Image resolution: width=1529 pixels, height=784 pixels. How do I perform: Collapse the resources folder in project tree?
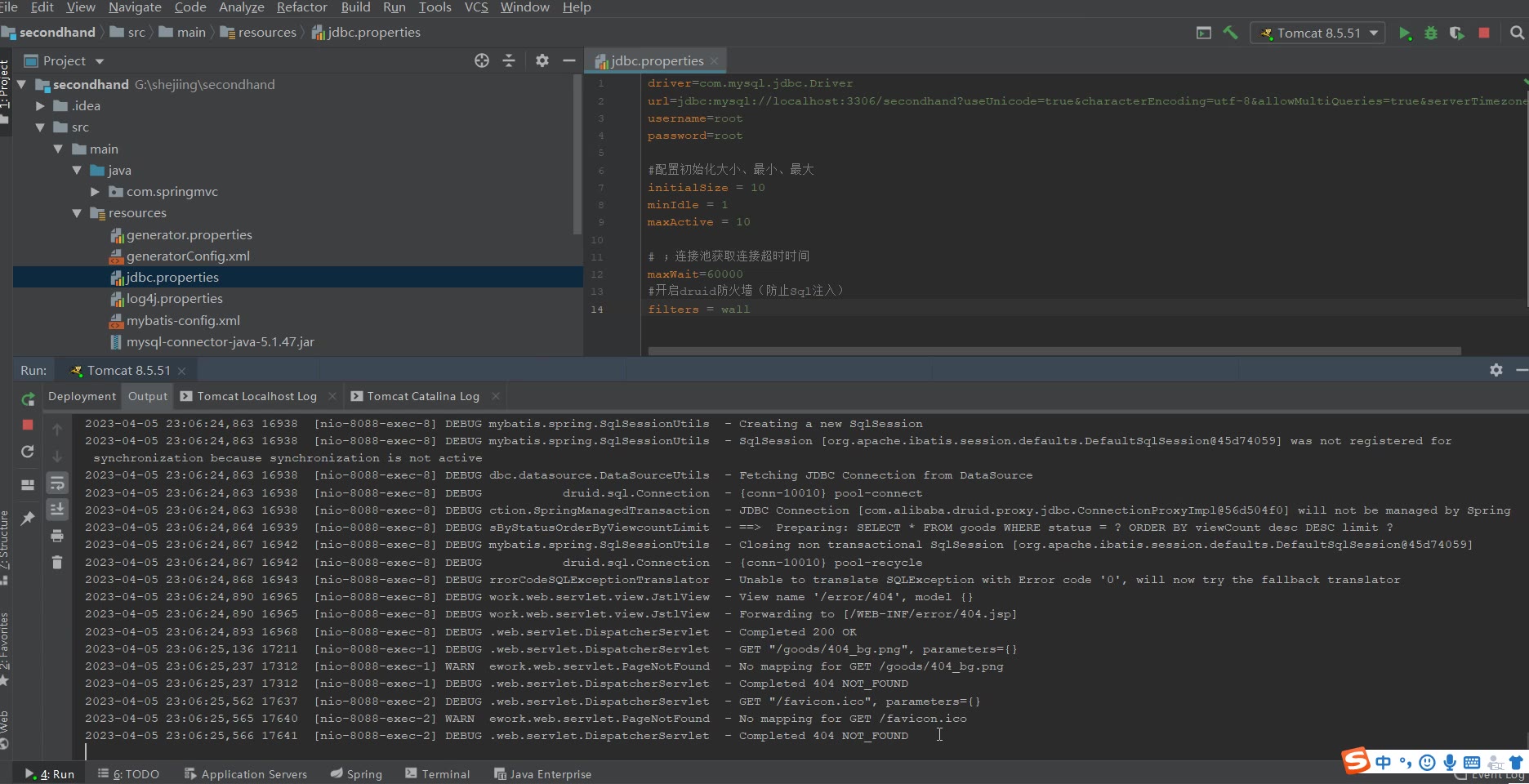[77, 213]
